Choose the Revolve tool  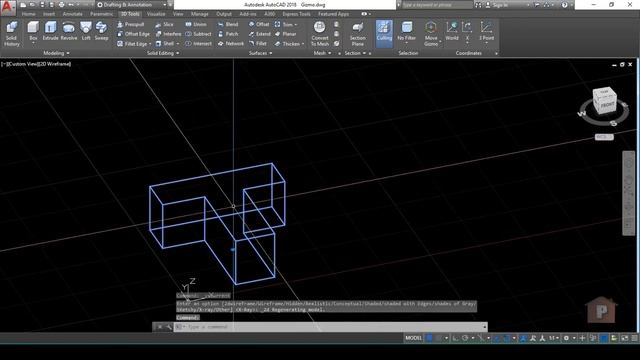pyautogui.click(x=69, y=31)
